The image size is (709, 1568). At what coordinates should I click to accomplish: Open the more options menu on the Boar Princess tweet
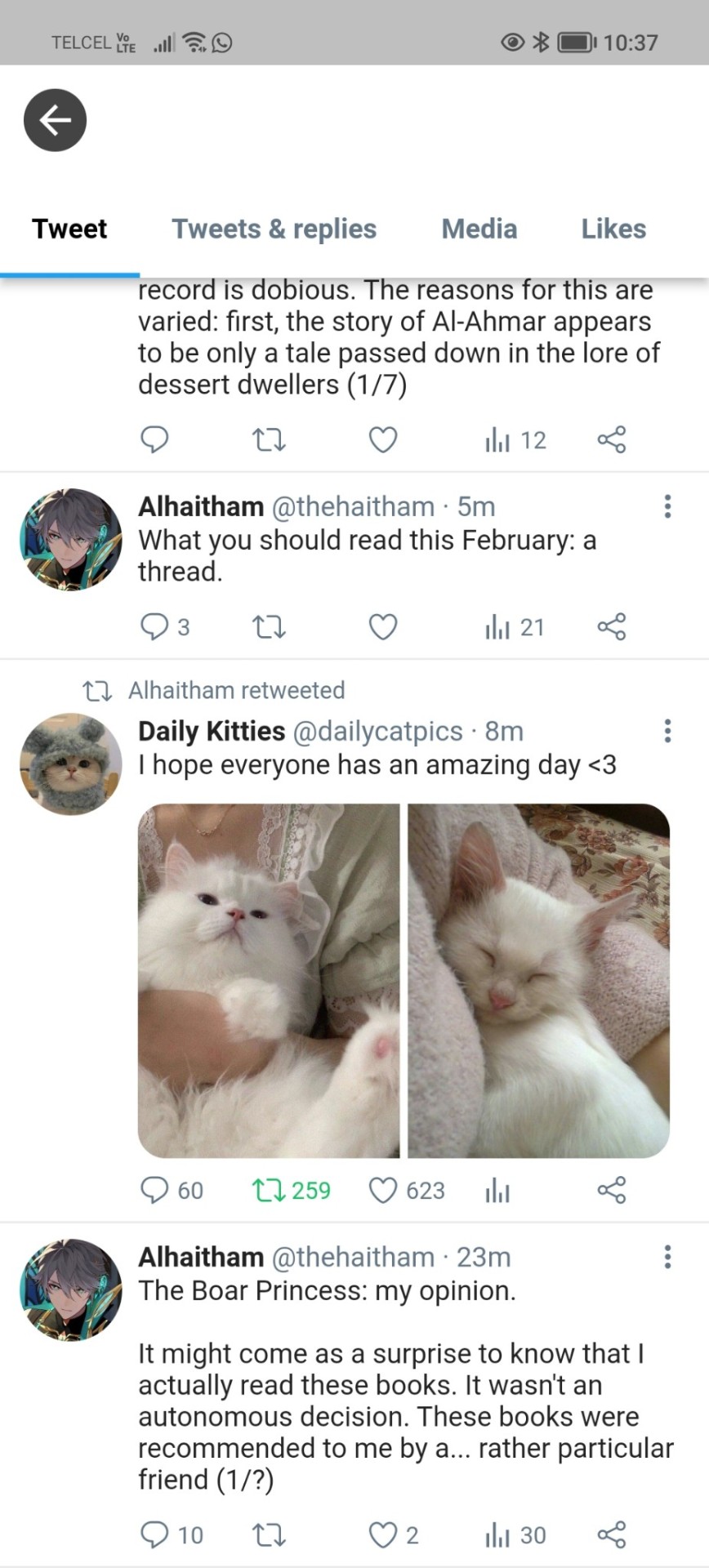tap(667, 1257)
